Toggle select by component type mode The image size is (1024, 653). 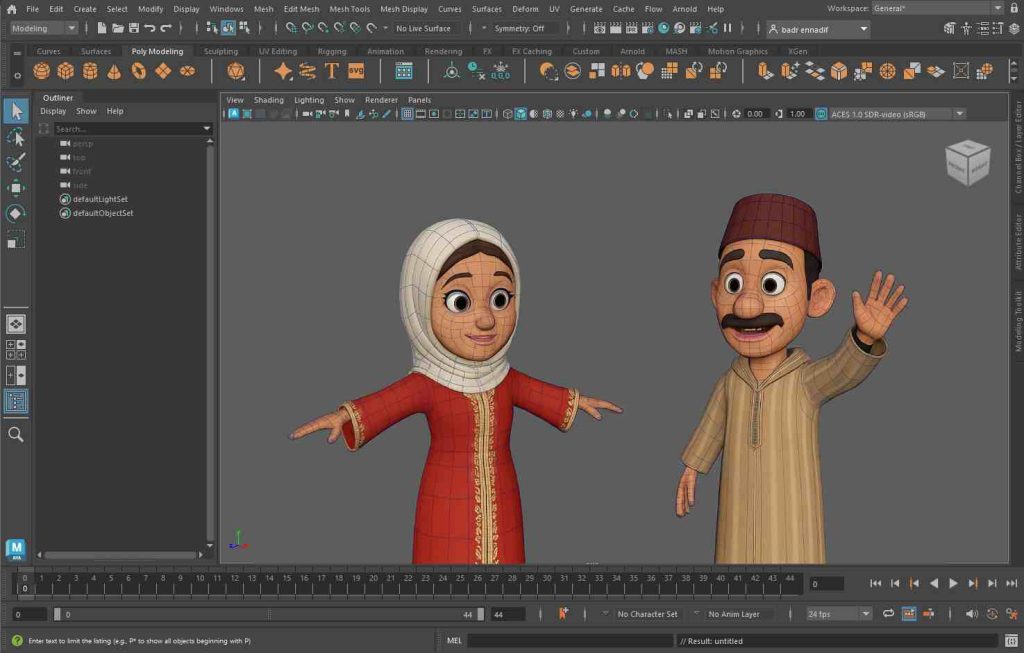coord(244,28)
